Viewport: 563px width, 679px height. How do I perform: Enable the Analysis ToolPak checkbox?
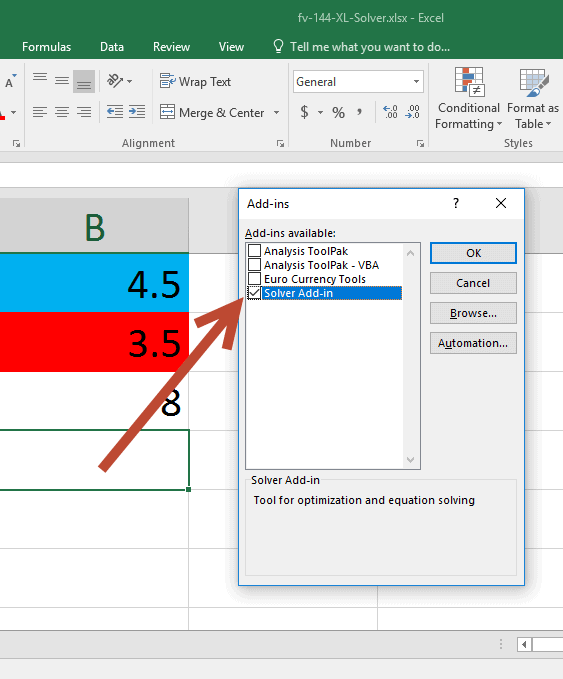click(x=254, y=251)
